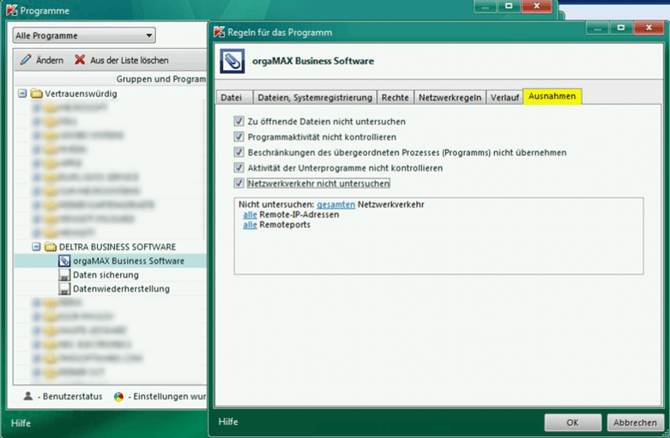Click the Vertrauenswürdig folder icon
670x438 pixels.
click(36, 94)
